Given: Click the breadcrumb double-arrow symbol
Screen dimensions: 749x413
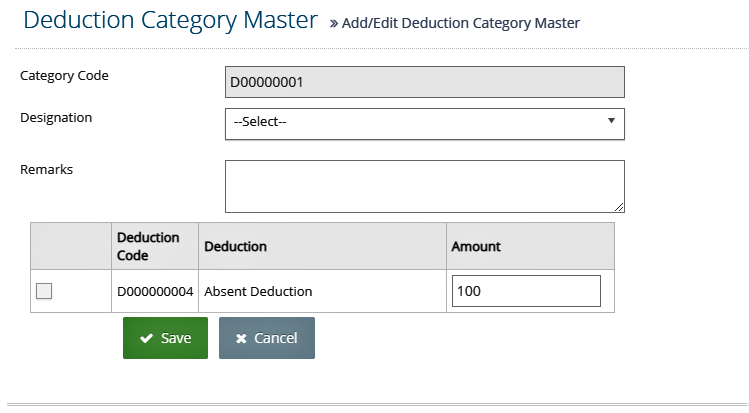Looking at the screenshot, I should point(333,23).
